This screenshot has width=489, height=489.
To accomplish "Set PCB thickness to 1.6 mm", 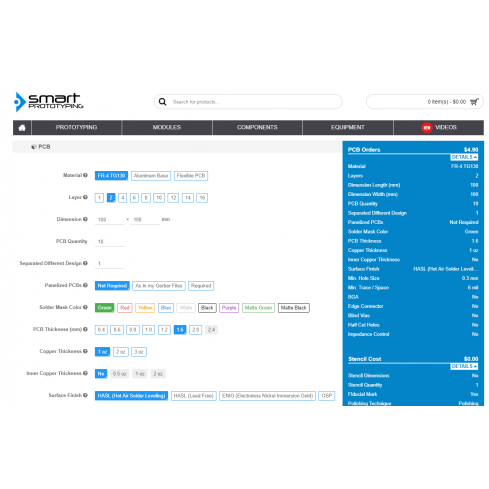I will (x=180, y=330).
